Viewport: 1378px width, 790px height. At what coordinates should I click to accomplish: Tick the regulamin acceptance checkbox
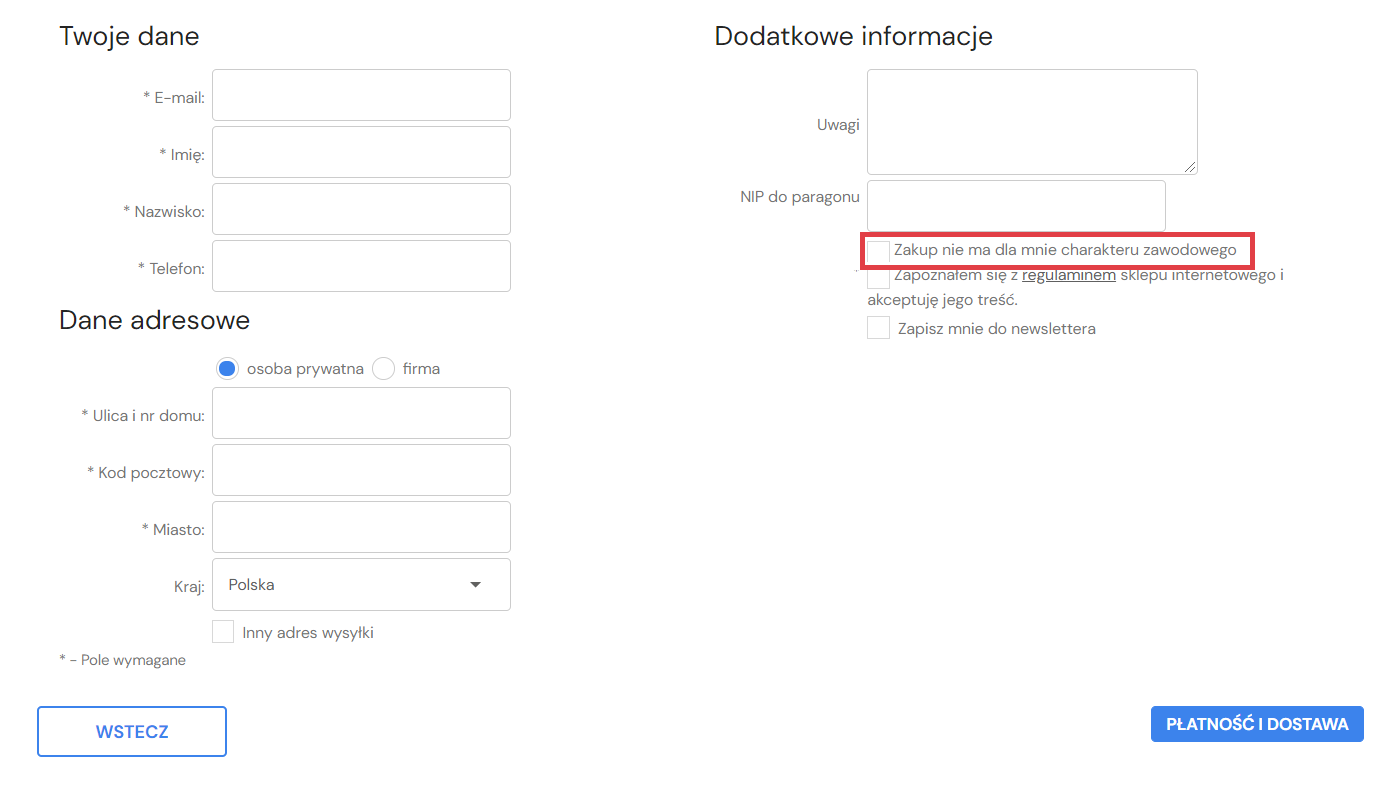click(x=878, y=278)
